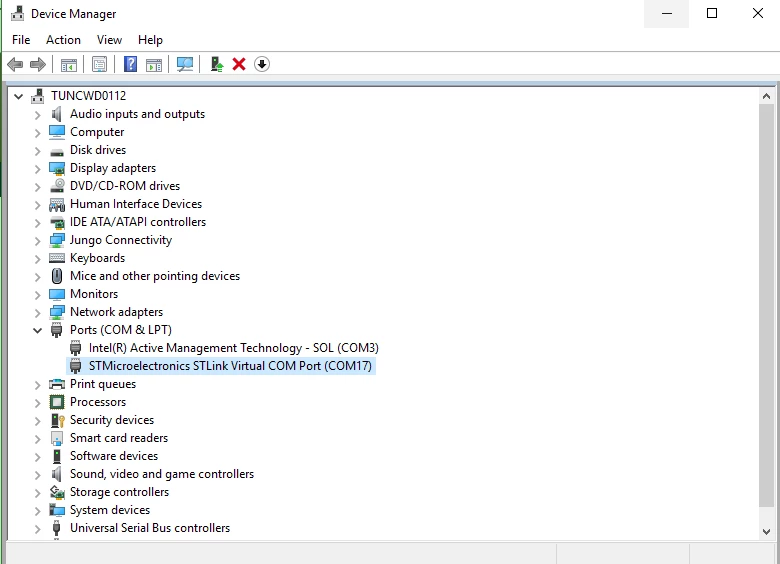The width and height of the screenshot is (780, 564).
Task: Click Show/Hide Action Pane toolbar icon
Action: tap(154, 64)
